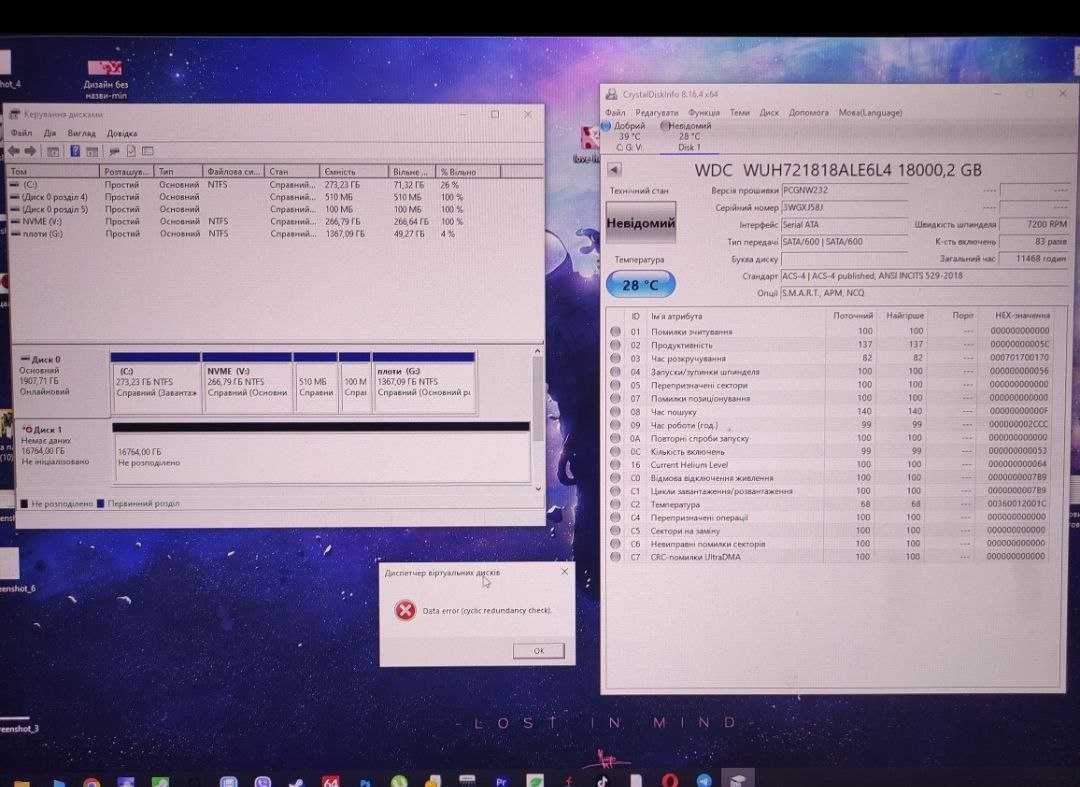The height and width of the screenshot is (787, 1080).
Task: Sort volumes by the % Вільно column header
Action: point(468,171)
